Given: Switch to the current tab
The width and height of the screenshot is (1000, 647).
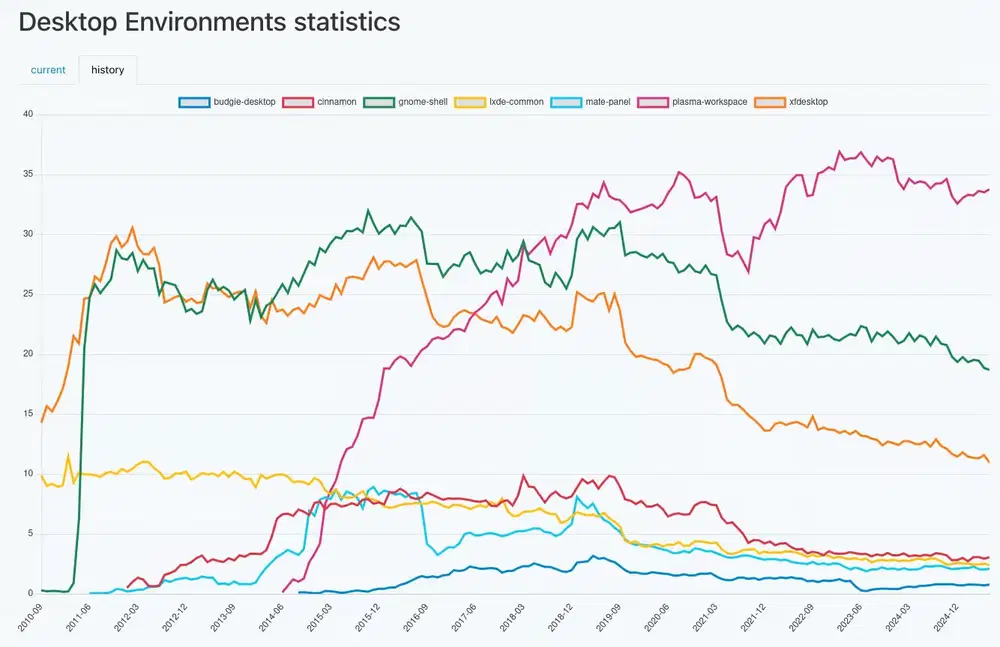Looking at the screenshot, I should [48, 70].
